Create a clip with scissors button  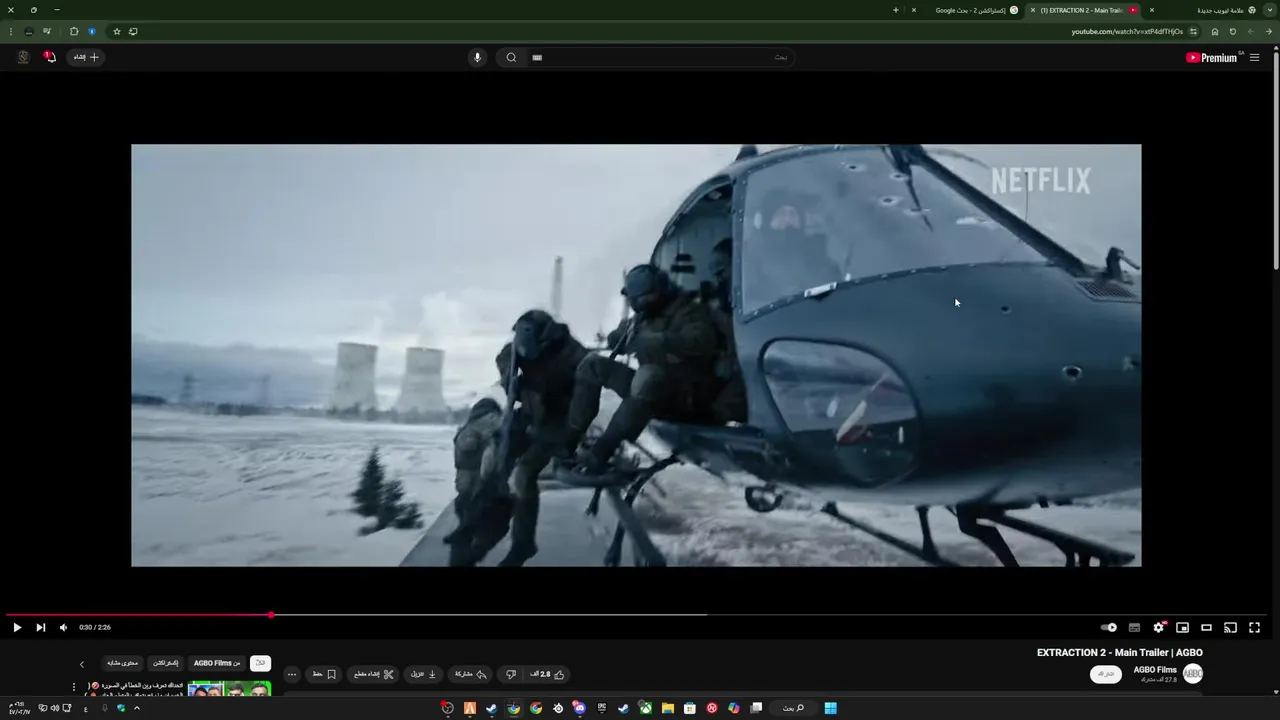(374, 674)
